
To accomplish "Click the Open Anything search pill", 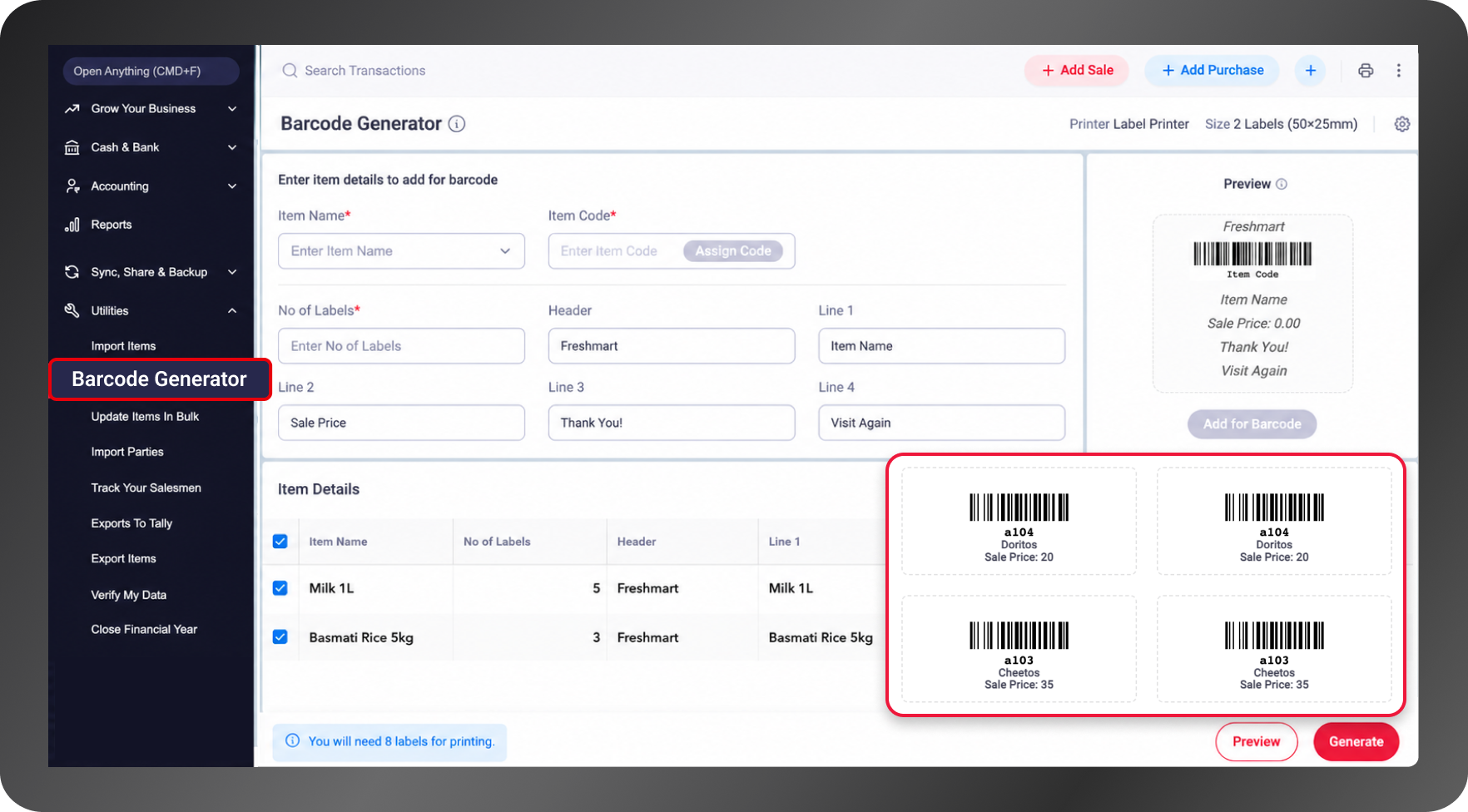I will pos(151,72).
